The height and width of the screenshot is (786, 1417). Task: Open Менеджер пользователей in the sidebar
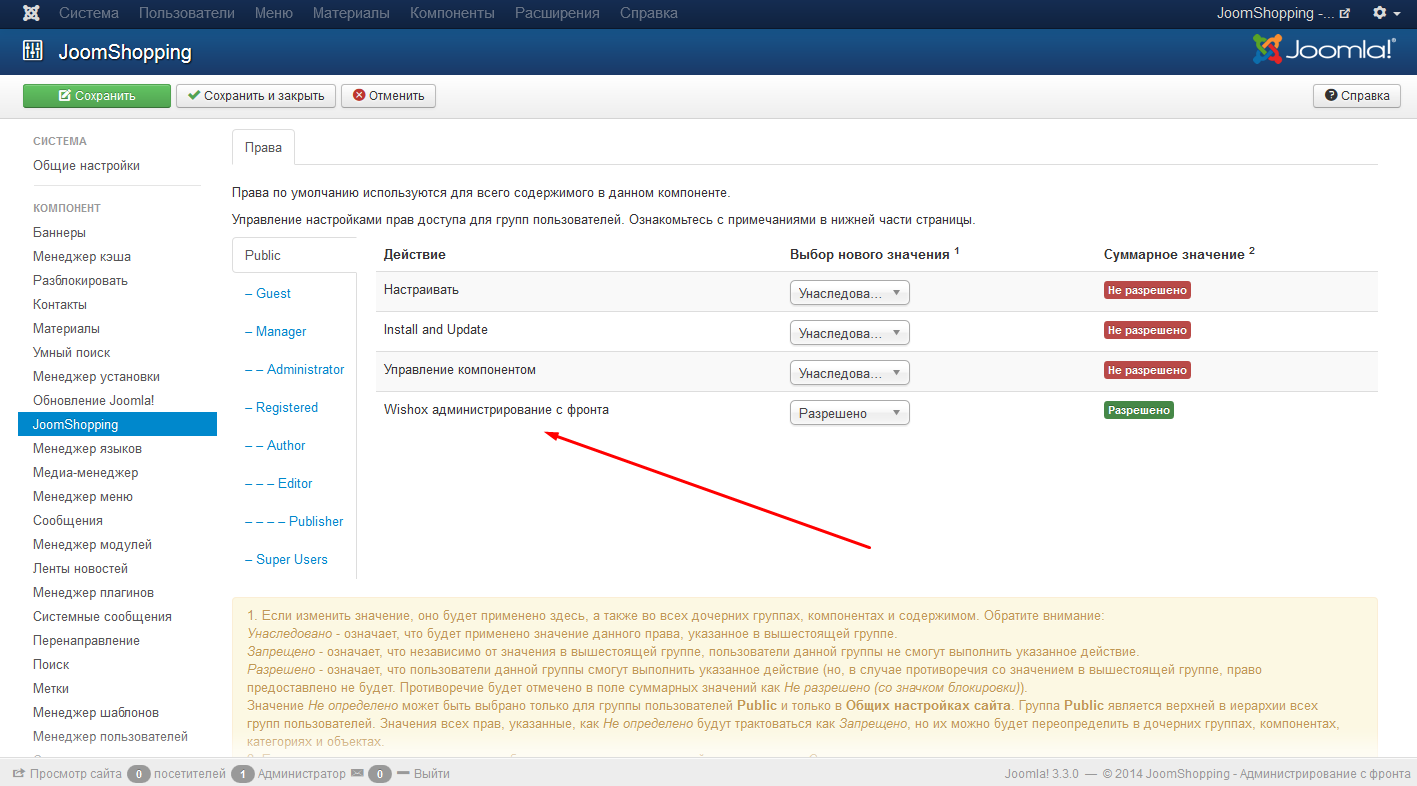(x=110, y=737)
